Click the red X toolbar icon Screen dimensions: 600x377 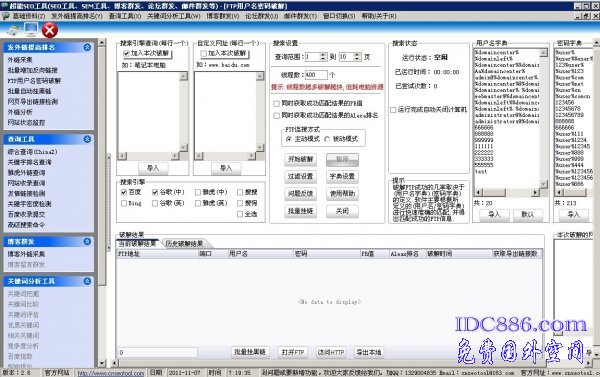pyautogui.click(x=50, y=30)
